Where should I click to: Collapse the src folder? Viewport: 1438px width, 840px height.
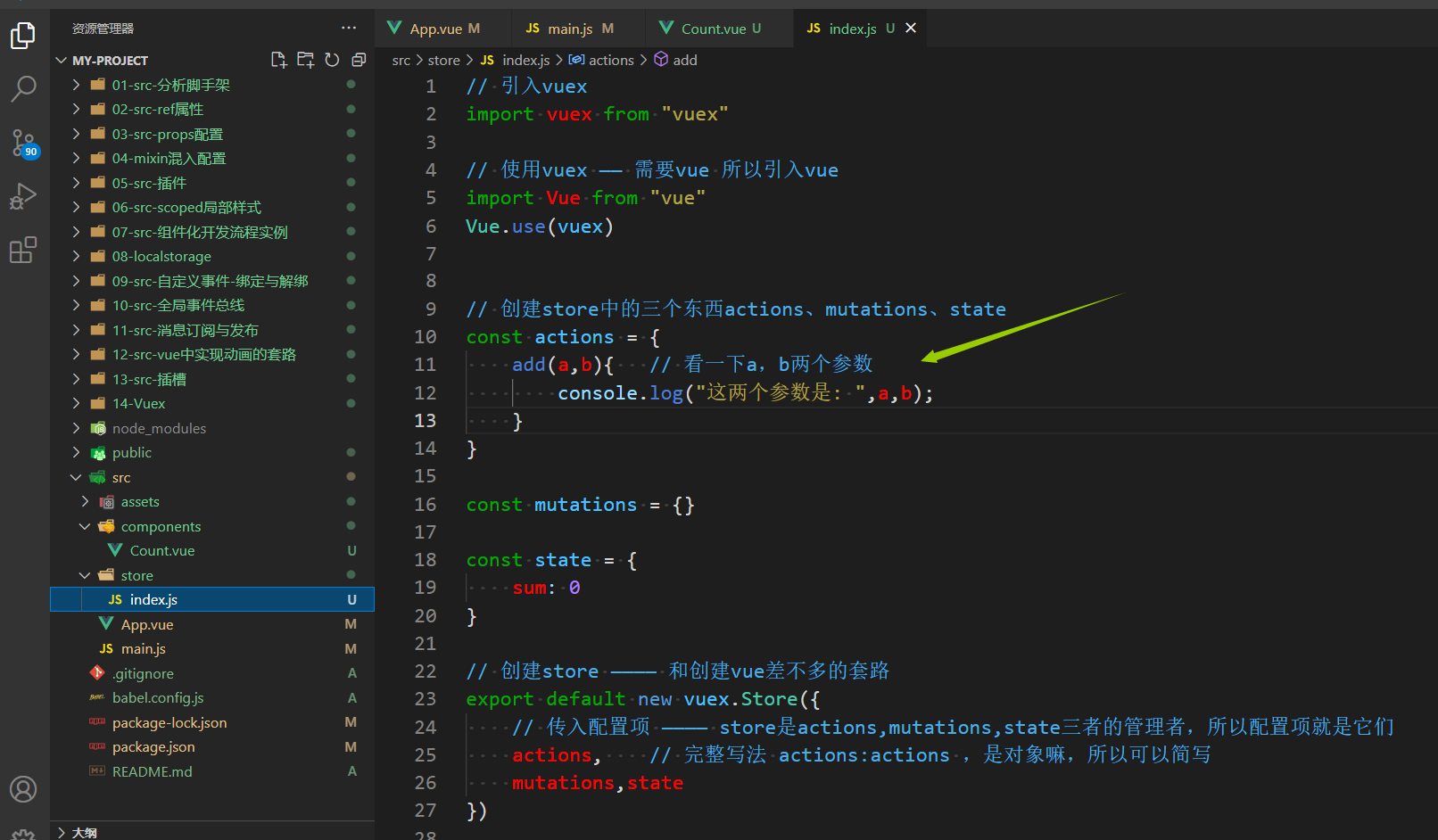click(x=76, y=477)
